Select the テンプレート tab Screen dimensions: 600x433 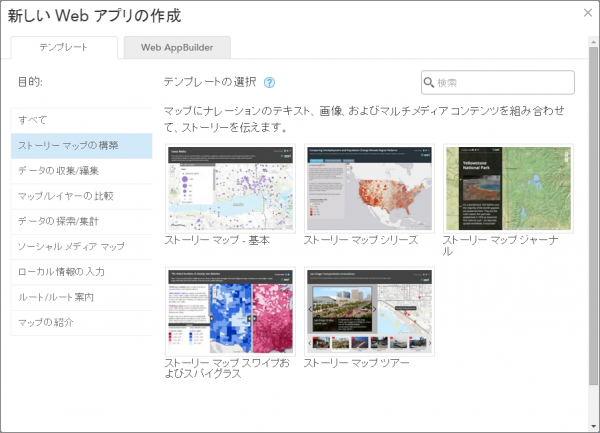coord(64,47)
